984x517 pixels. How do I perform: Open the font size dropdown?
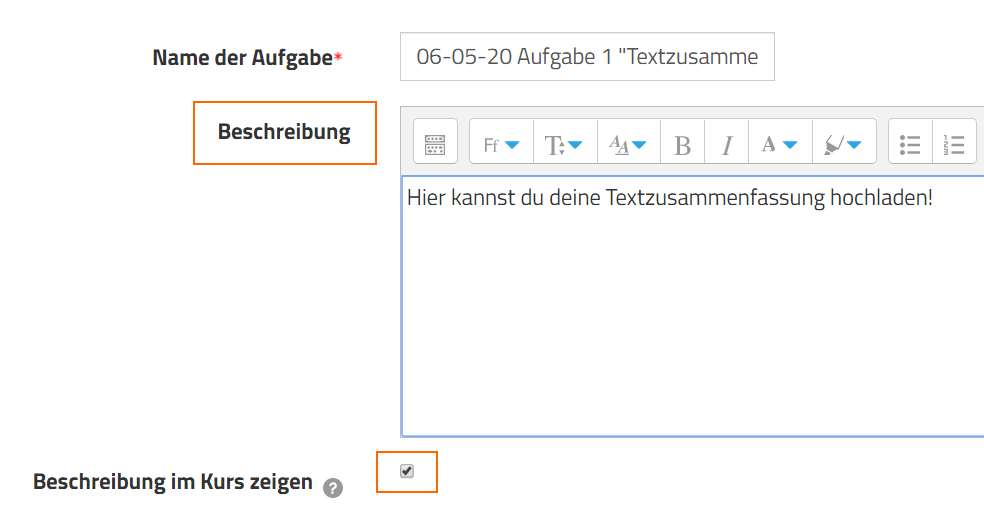(x=564, y=145)
